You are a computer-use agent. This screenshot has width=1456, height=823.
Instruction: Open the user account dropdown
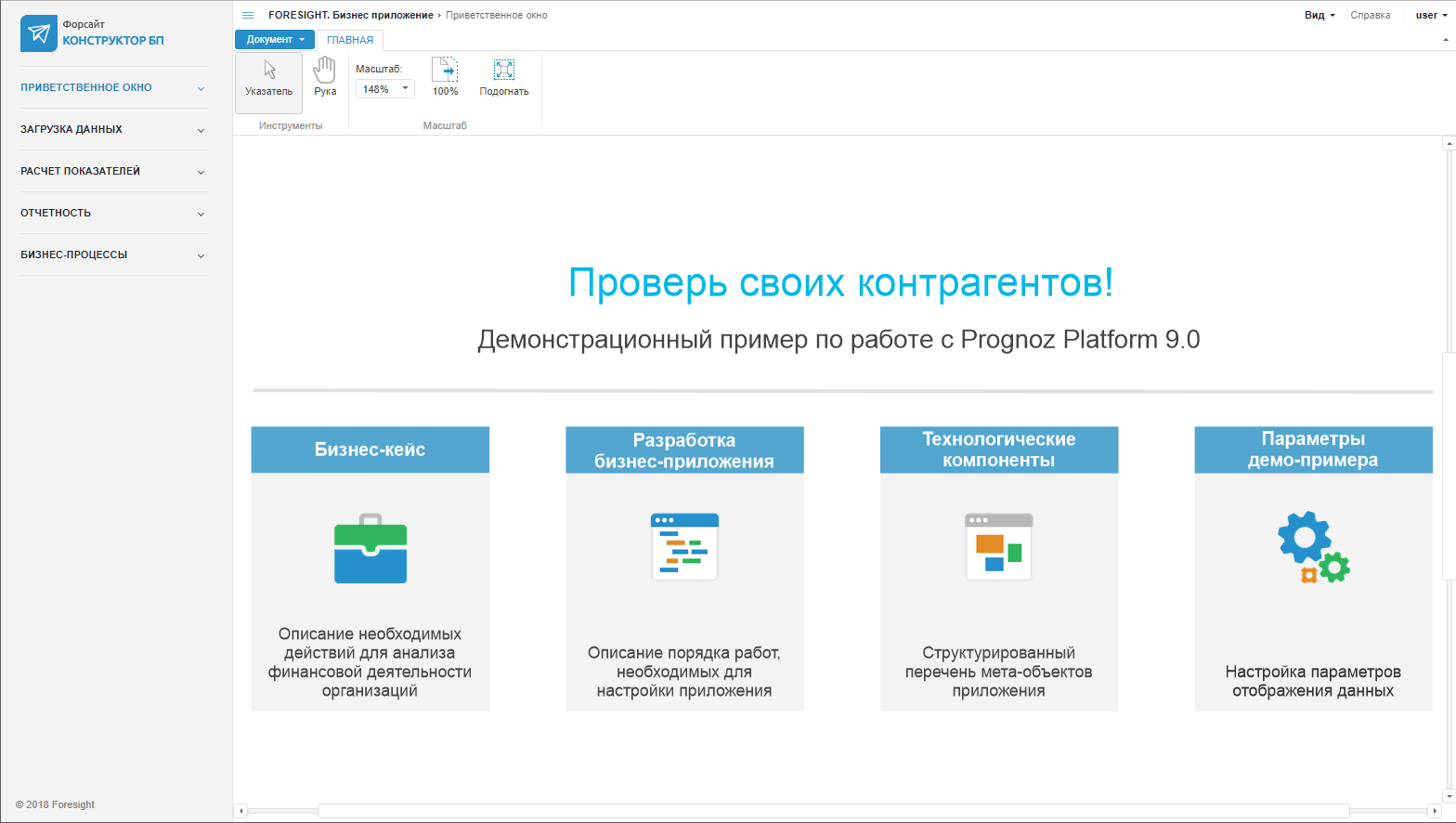point(1431,15)
